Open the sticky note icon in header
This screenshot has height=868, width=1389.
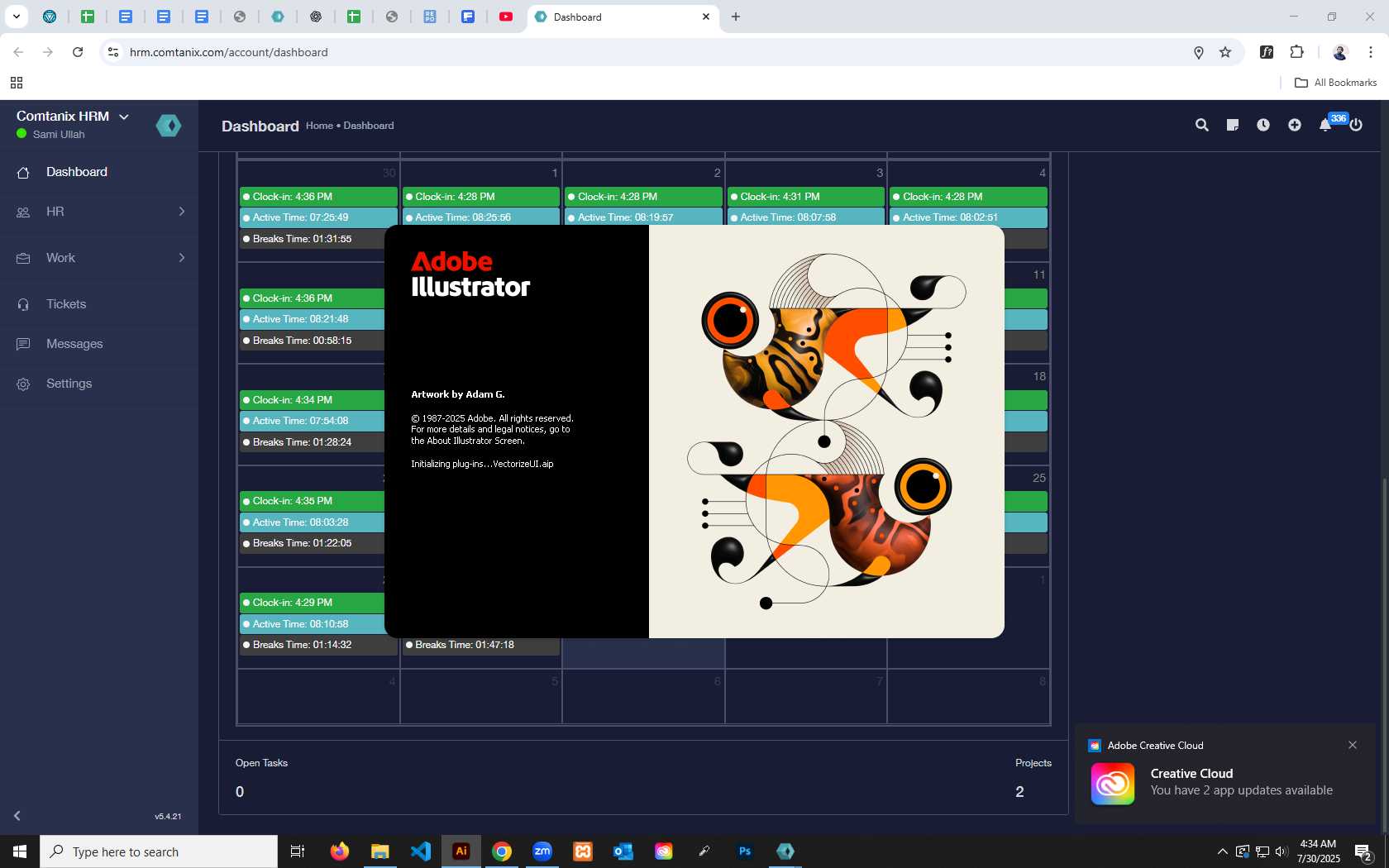tap(1233, 125)
